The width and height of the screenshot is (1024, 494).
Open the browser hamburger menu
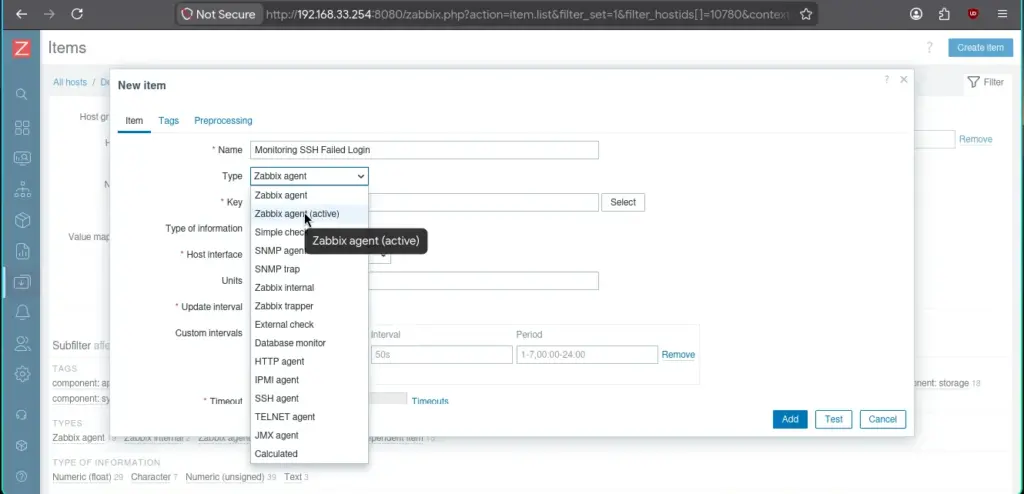pyautogui.click(x=1002, y=14)
